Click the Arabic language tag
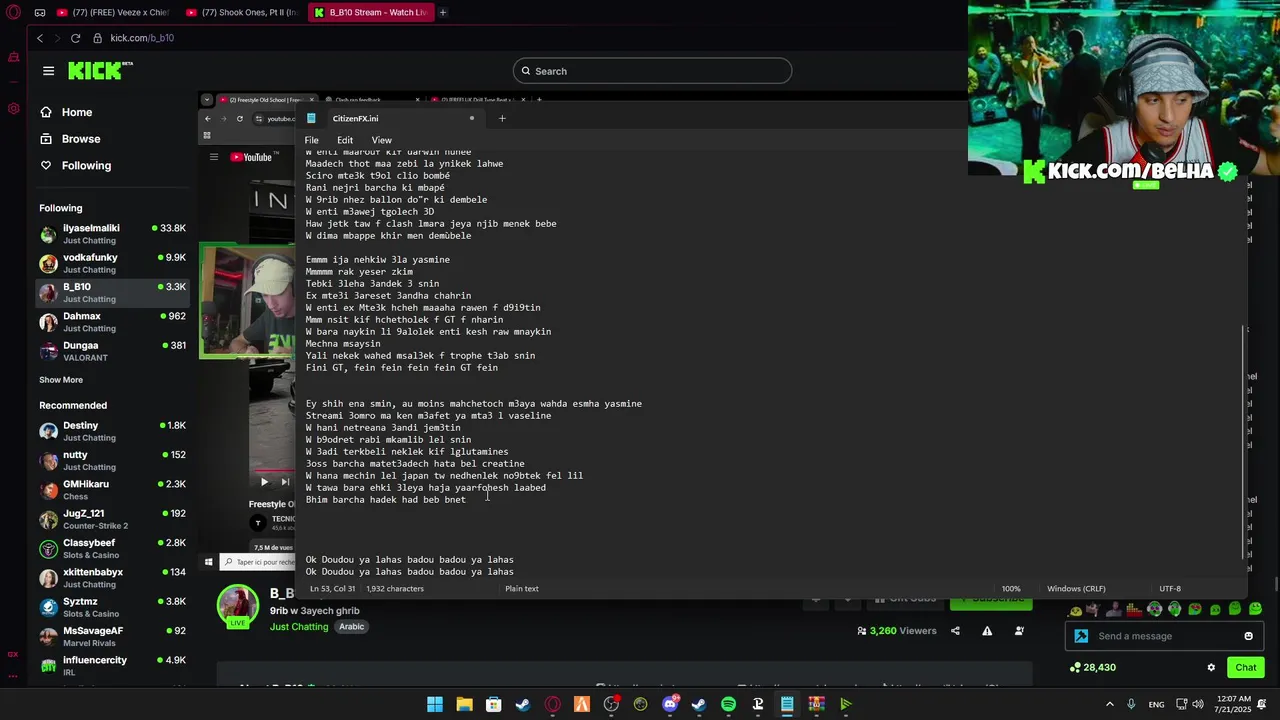The height and width of the screenshot is (720, 1280). click(351, 627)
